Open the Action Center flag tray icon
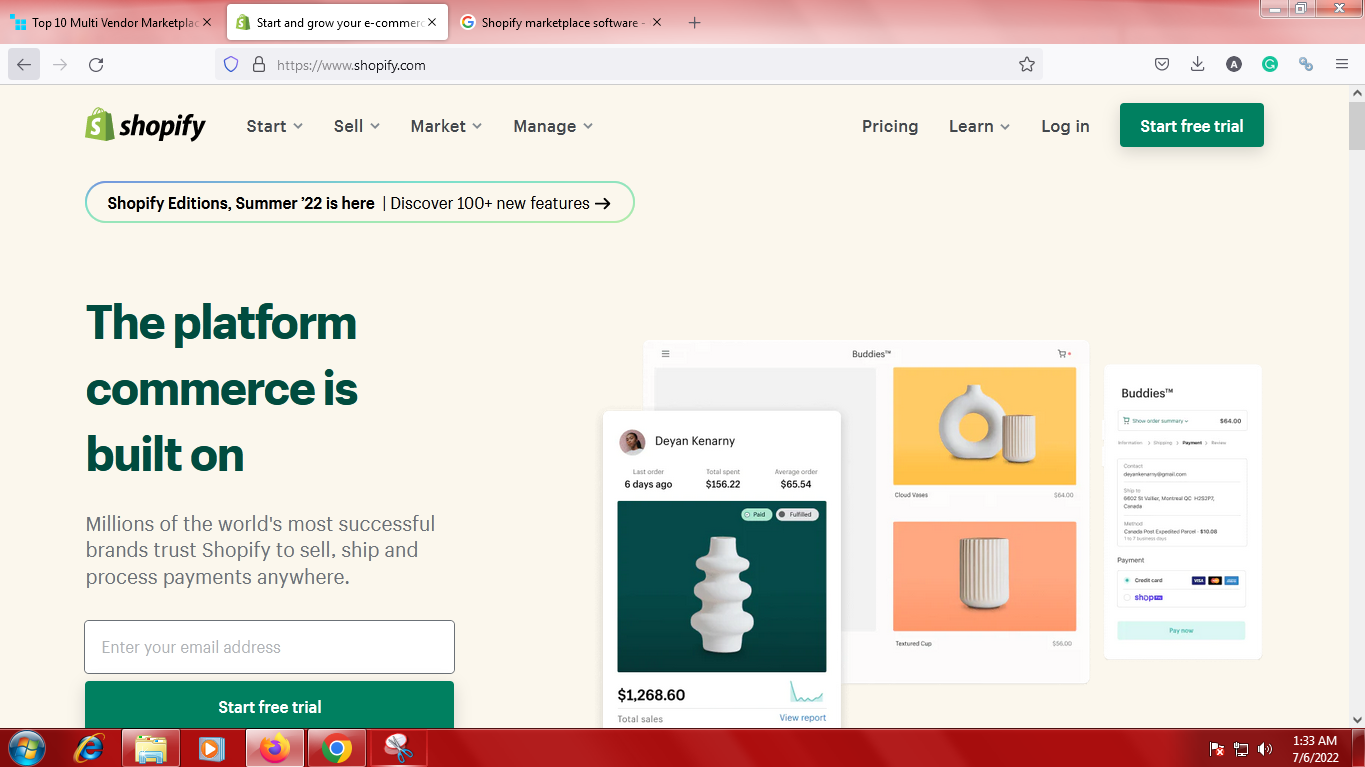This screenshot has height=767, width=1365. click(x=1217, y=748)
